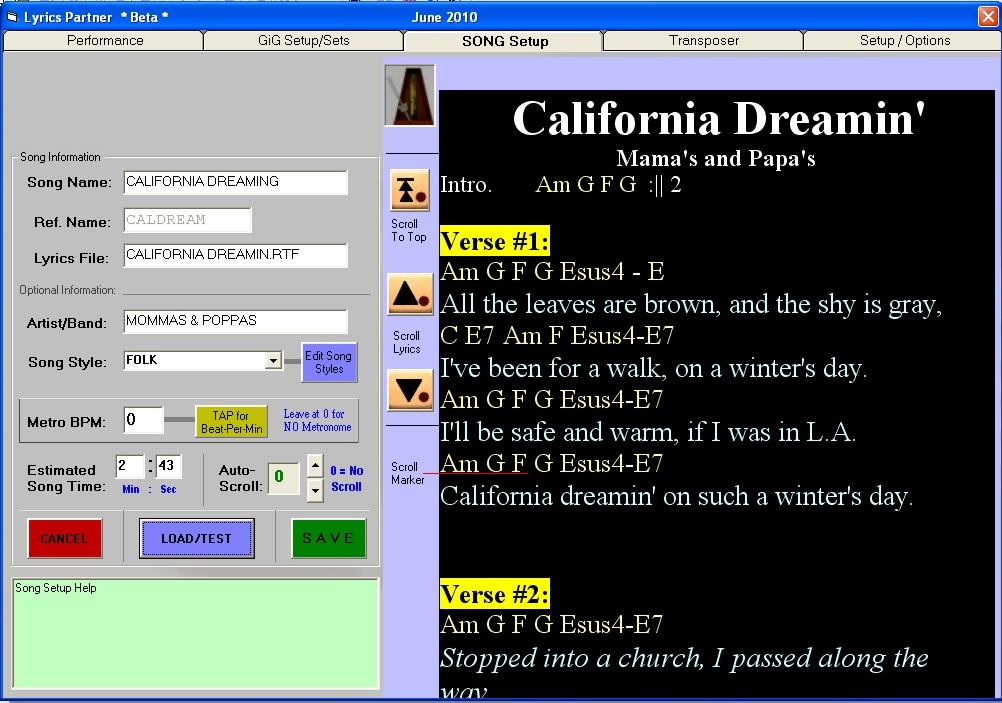Click the Metro BPM input field
Viewport: 1002px width, 703px height.
pyautogui.click(x=143, y=420)
